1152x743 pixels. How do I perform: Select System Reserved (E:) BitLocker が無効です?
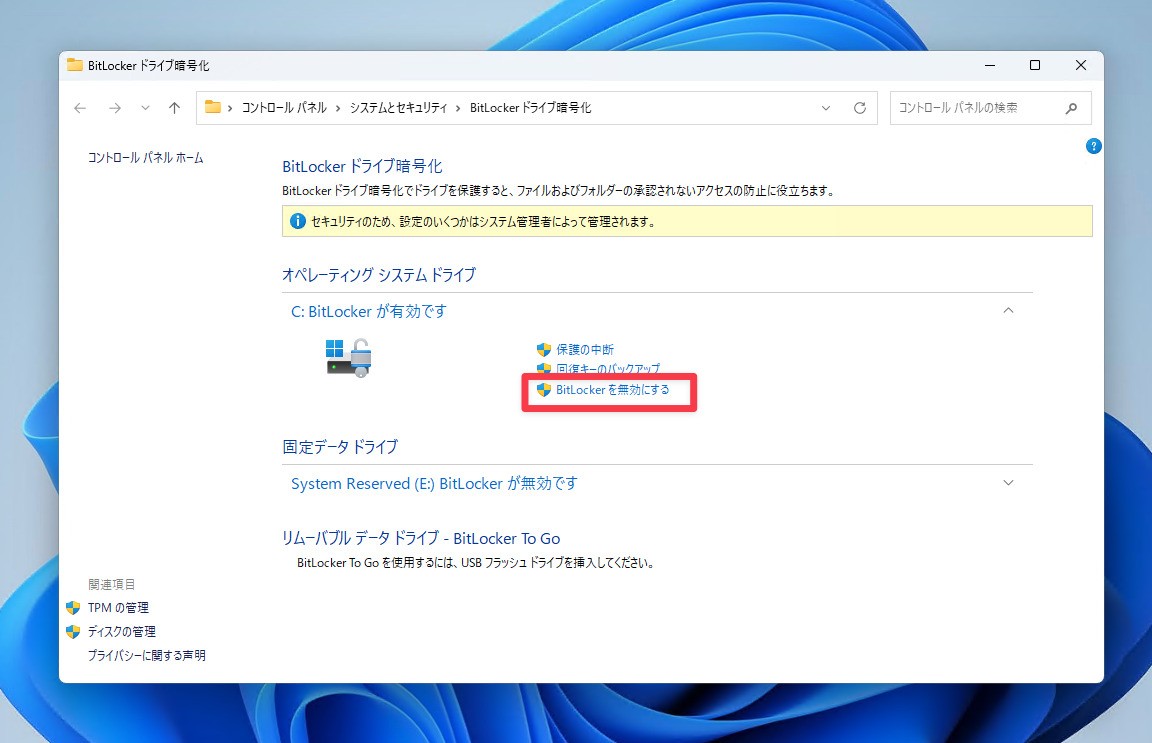pyautogui.click(x=434, y=484)
